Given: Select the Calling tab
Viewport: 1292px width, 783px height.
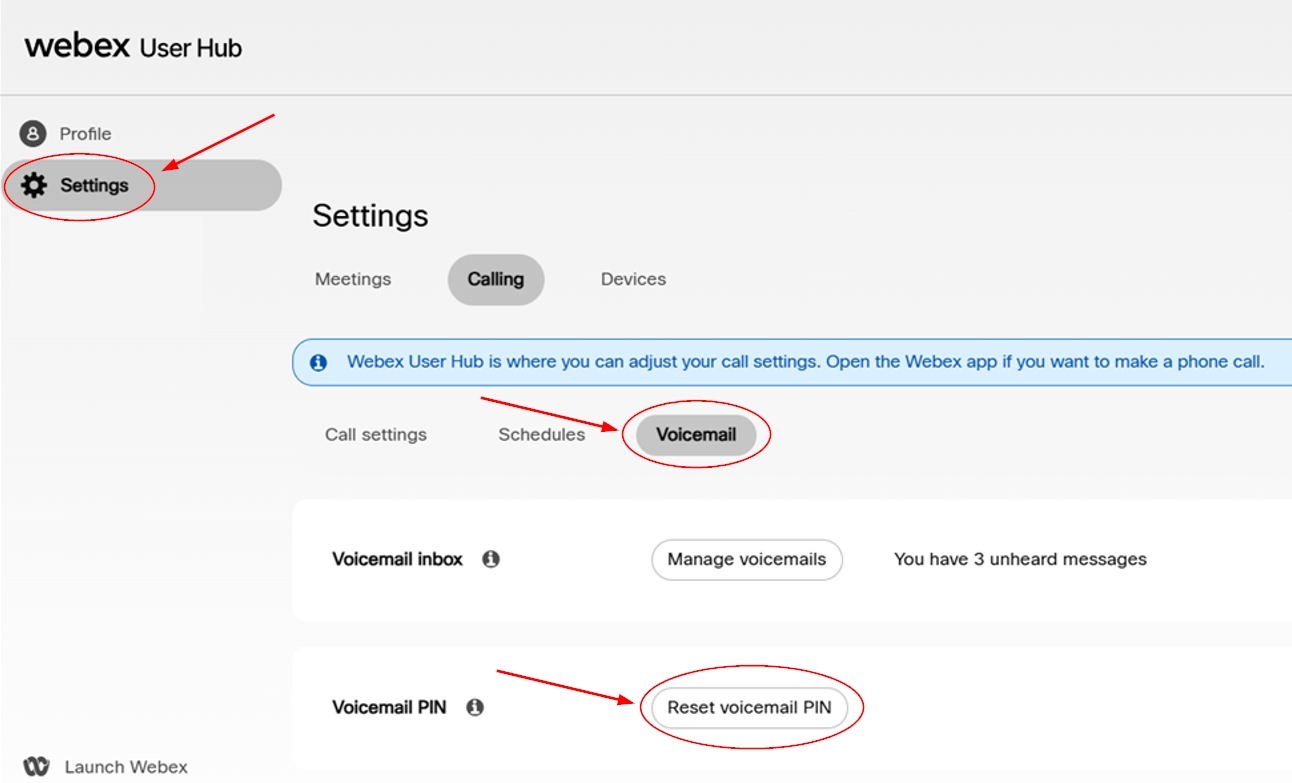Looking at the screenshot, I should pos(495,279).
